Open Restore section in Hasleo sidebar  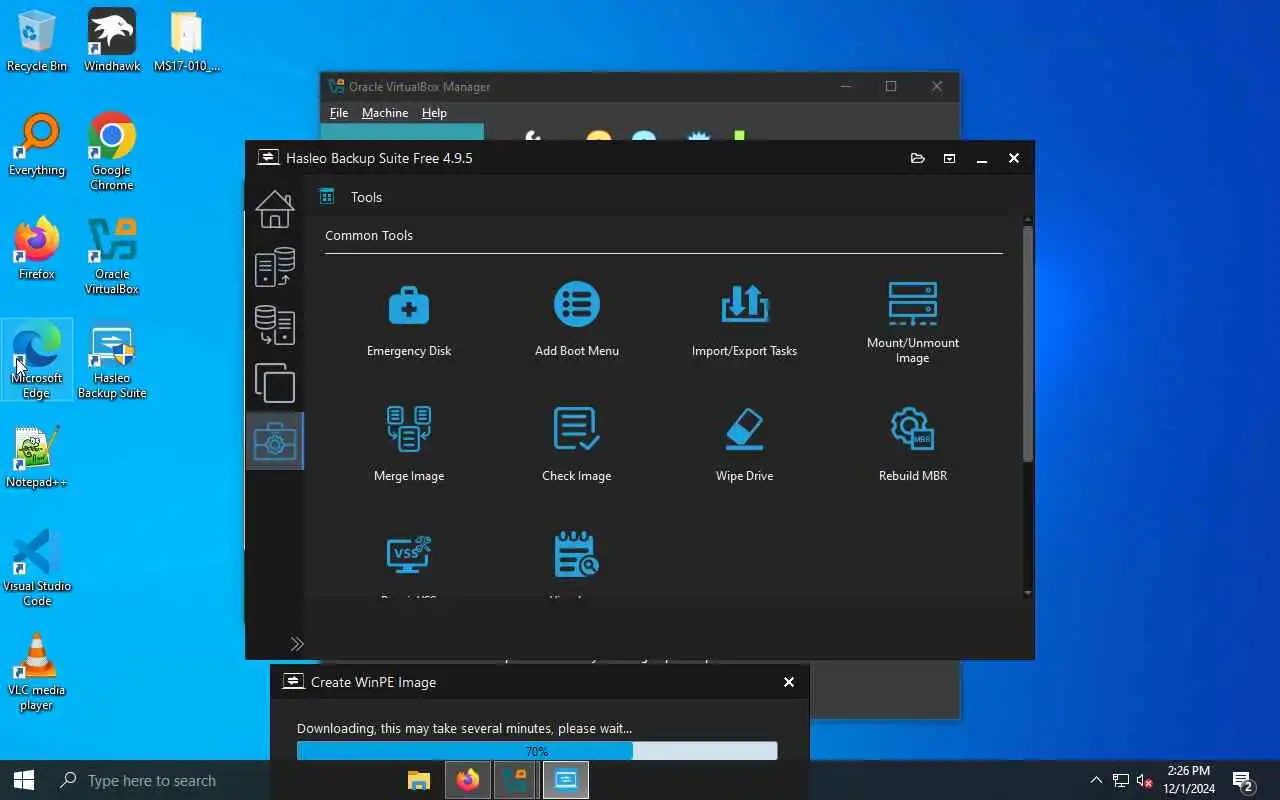[274, 325]
